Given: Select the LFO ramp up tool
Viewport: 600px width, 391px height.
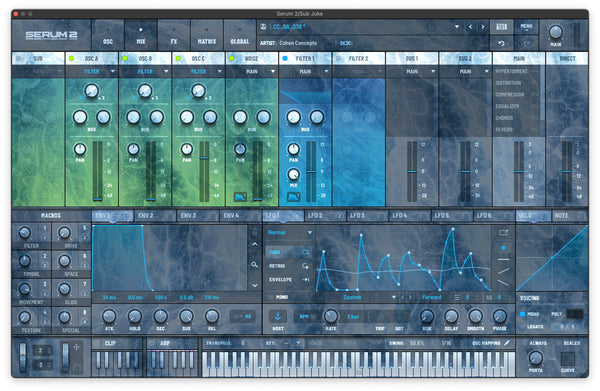Looking at the screenshot, I should click(x=503, y=271).
